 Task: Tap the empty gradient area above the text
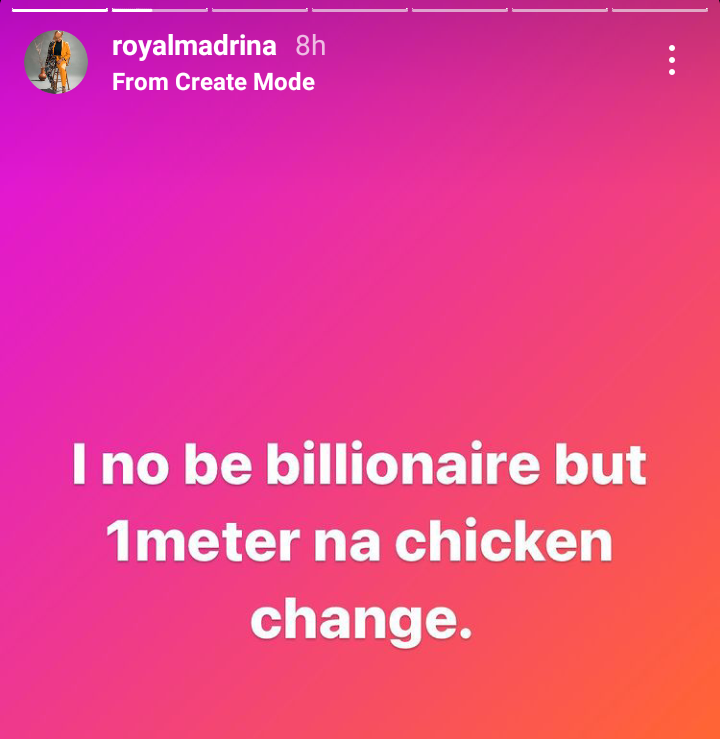pyautogui.click(x=360, y=264)
